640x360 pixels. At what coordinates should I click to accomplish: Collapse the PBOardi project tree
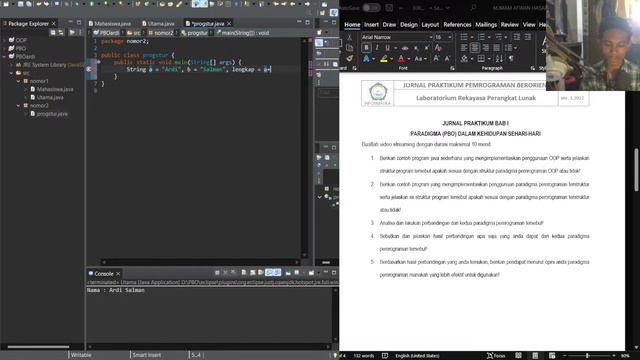(4, 57)
